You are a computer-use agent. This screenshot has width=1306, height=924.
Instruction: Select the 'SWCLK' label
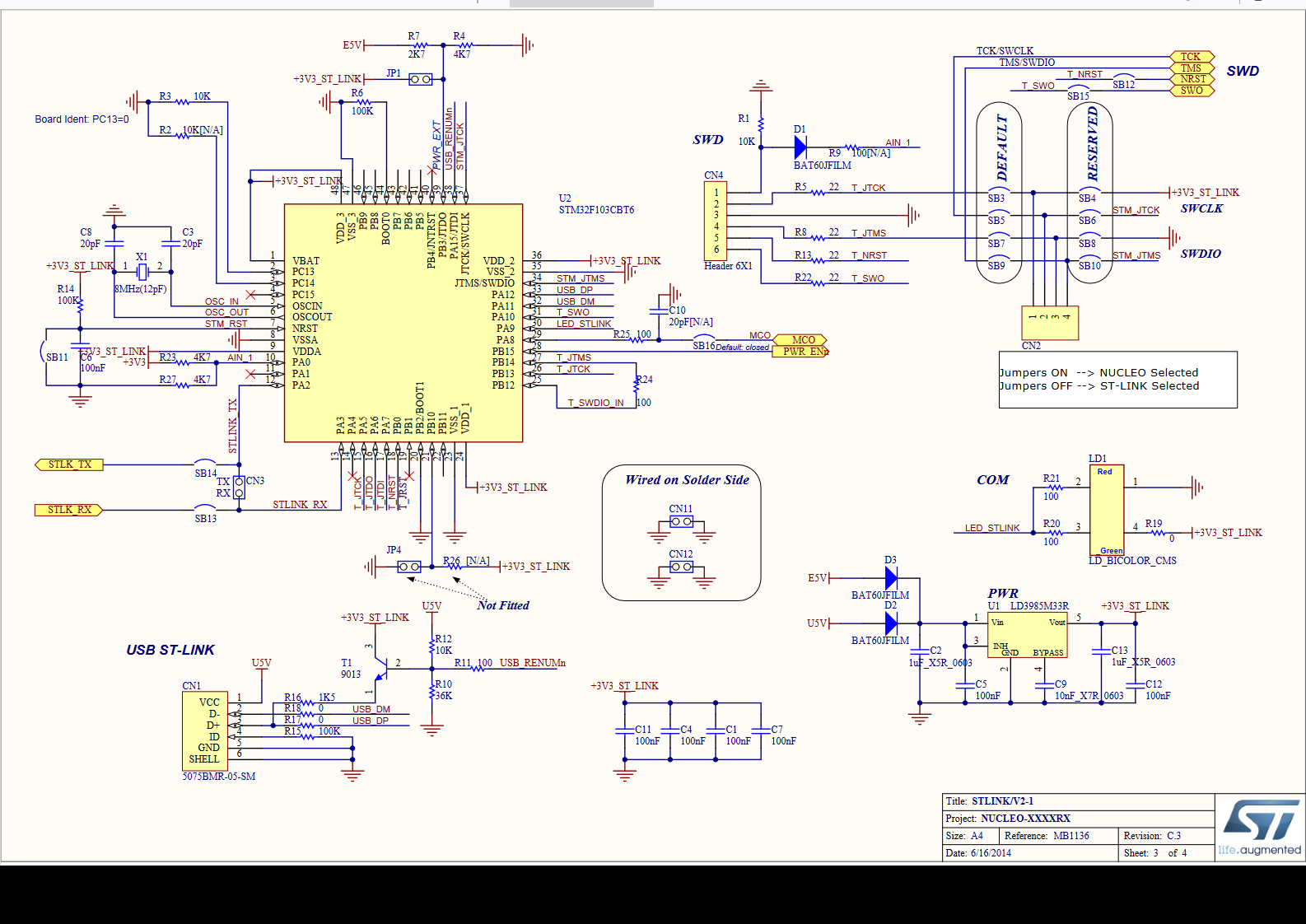point(1201,208)
